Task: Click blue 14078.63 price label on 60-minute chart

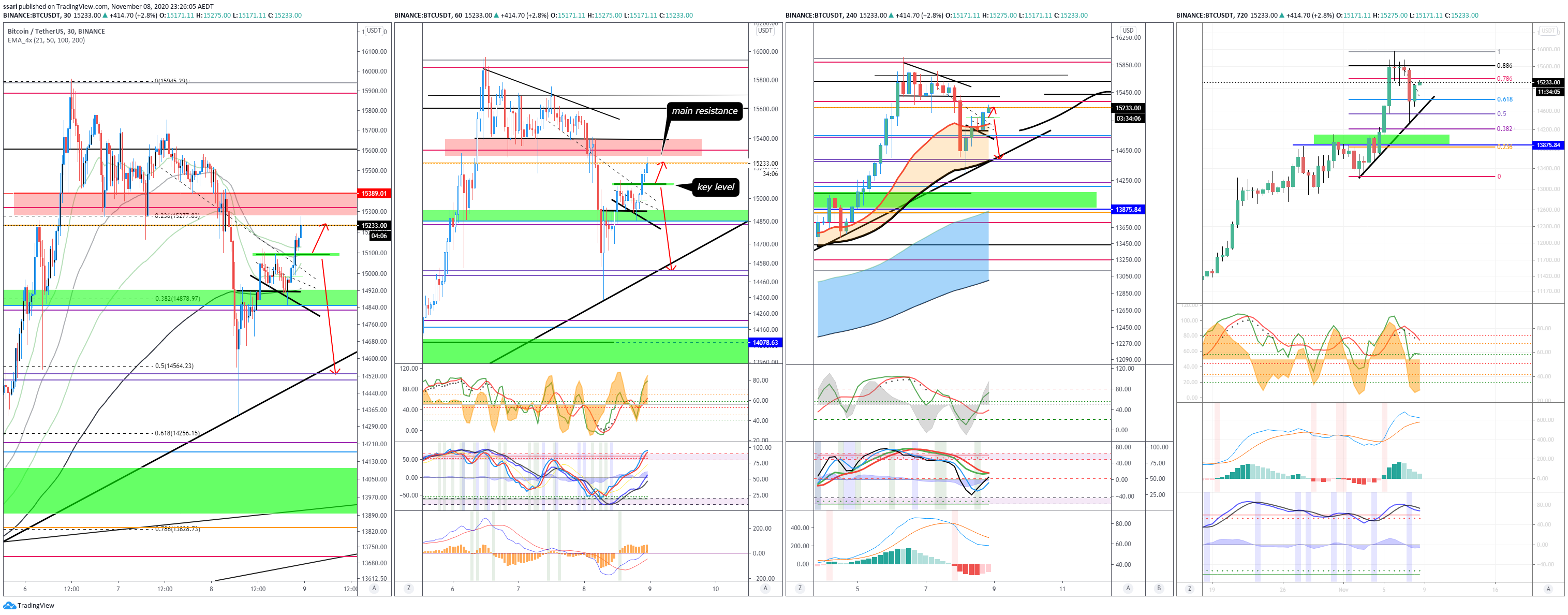Action: click(x=765, y=343)
